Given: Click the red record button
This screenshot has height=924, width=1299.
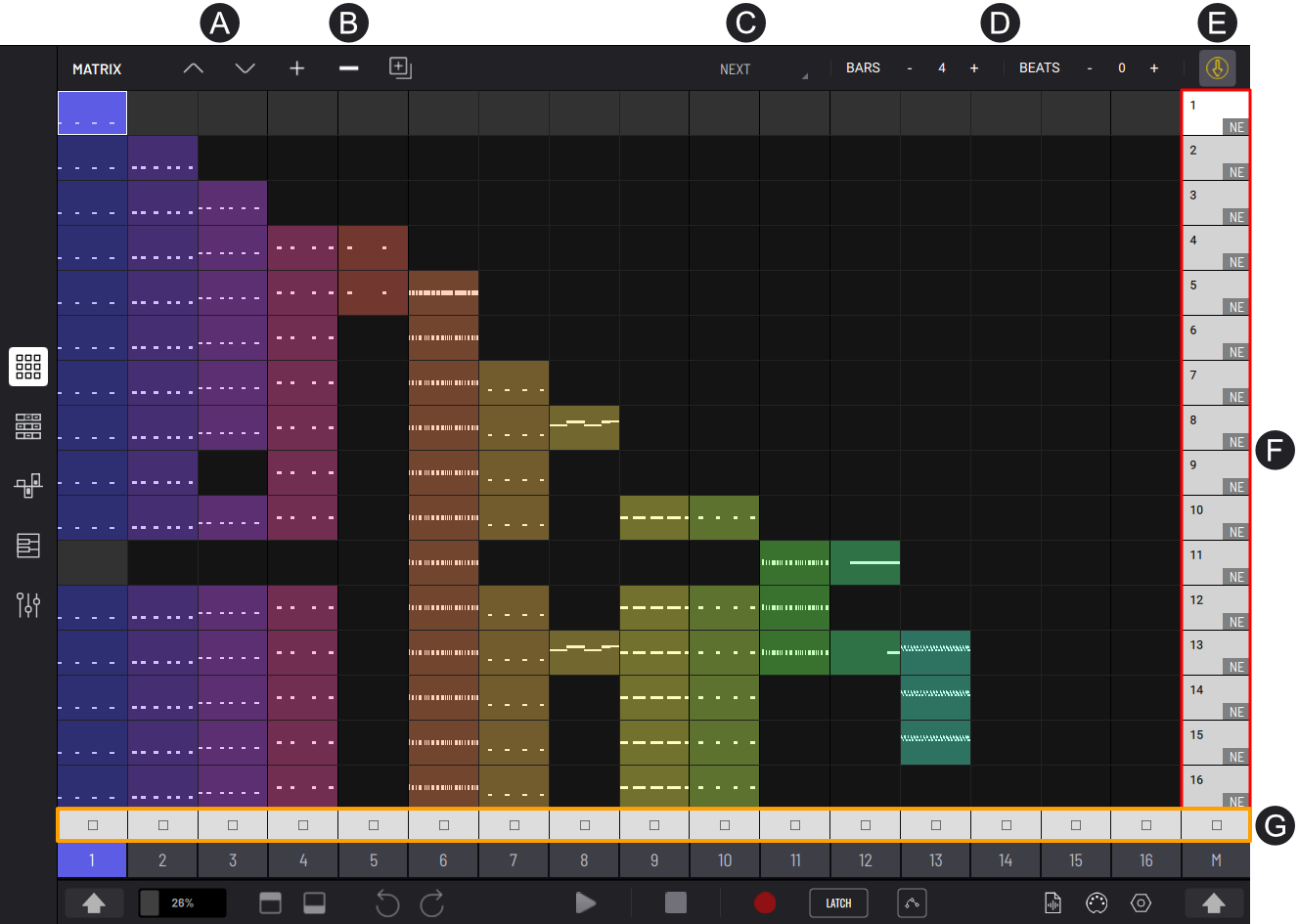Looking at the screenshot, I should pyautogui.click(x=765, y=902).
